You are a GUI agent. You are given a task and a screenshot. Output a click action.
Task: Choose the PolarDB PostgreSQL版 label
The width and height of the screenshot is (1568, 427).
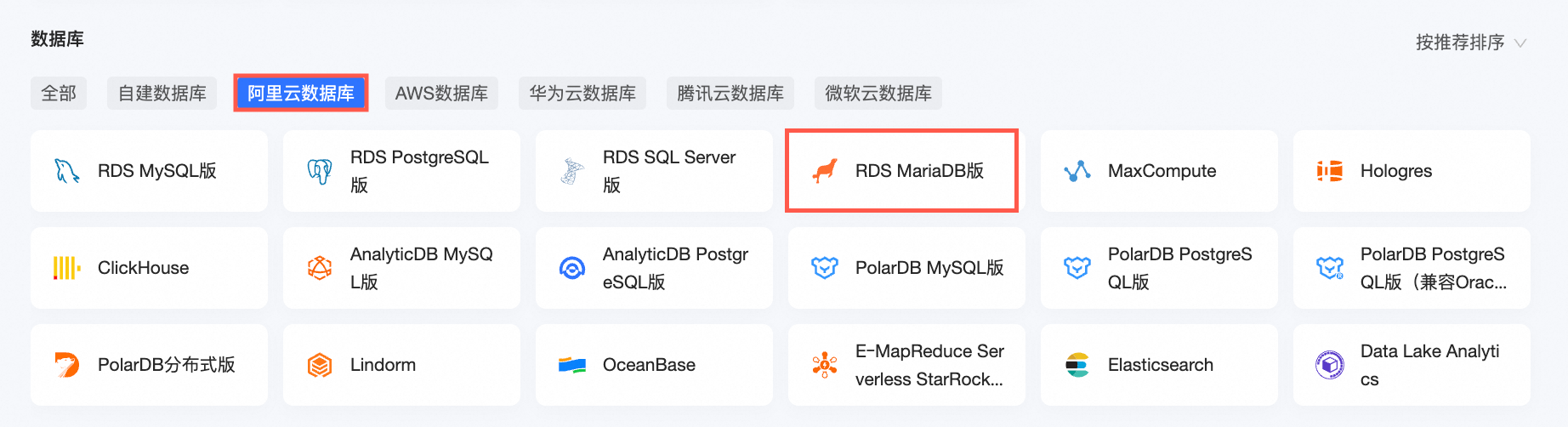1180,268
